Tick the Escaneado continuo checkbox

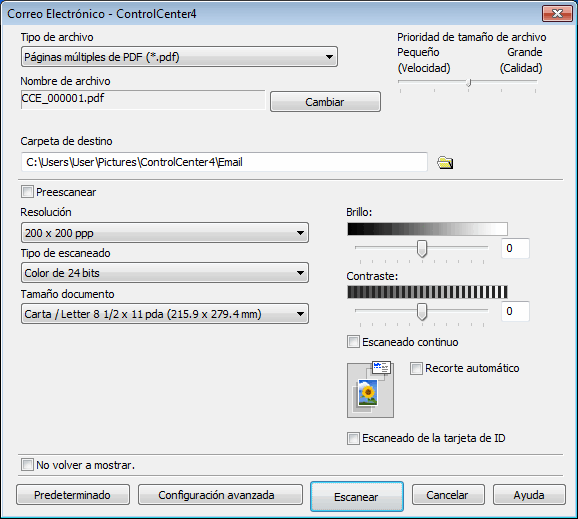353,342
